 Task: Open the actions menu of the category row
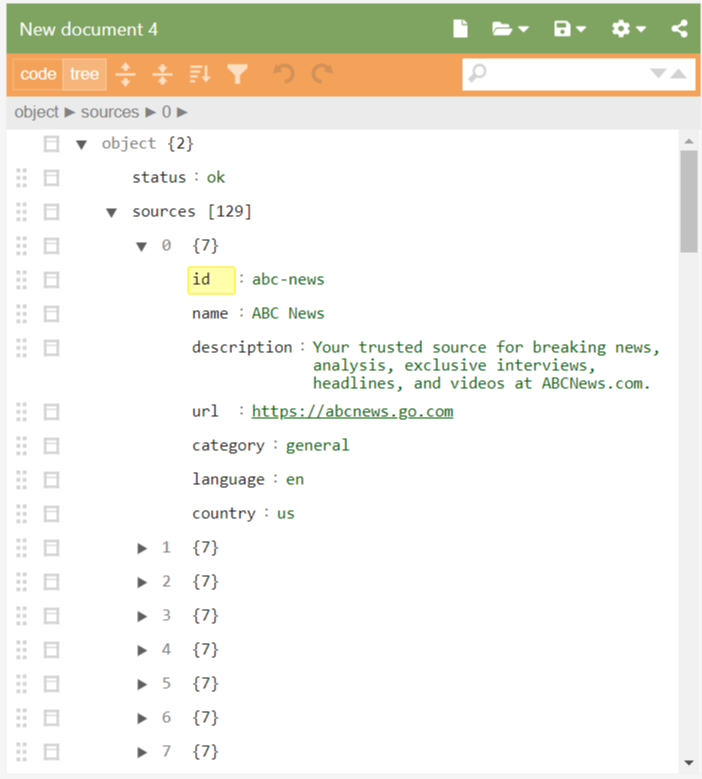pos(51,446)
